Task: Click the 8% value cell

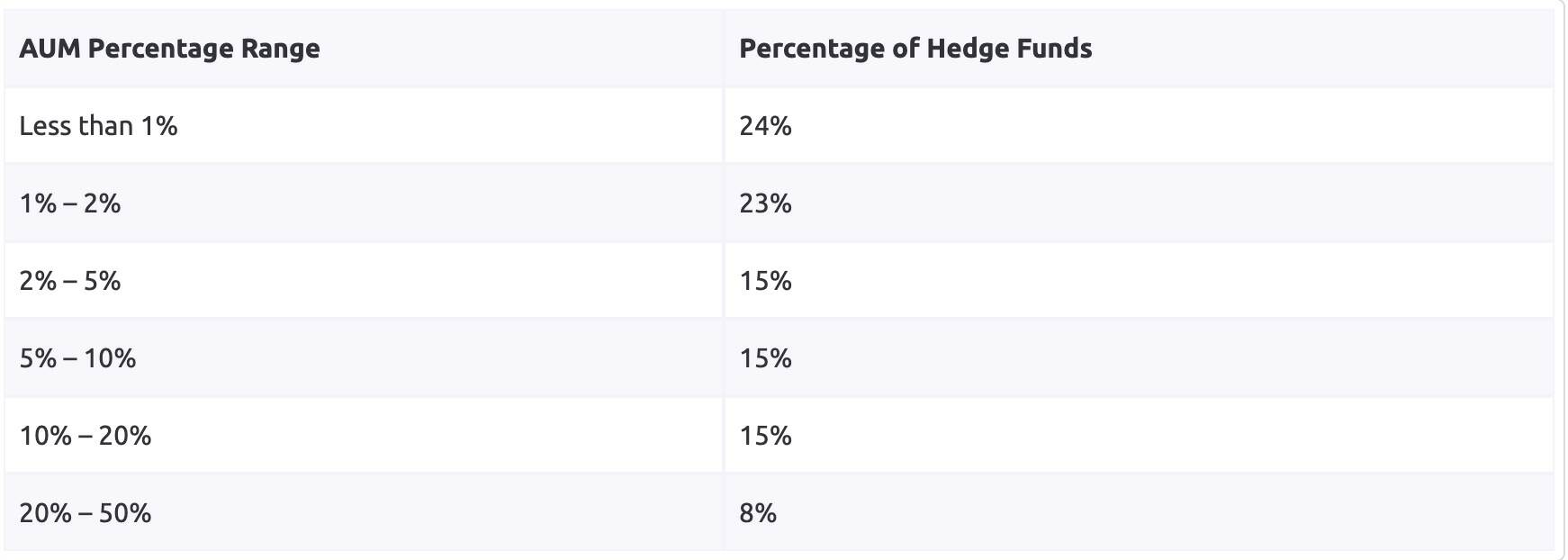Action: coord(758,513)
